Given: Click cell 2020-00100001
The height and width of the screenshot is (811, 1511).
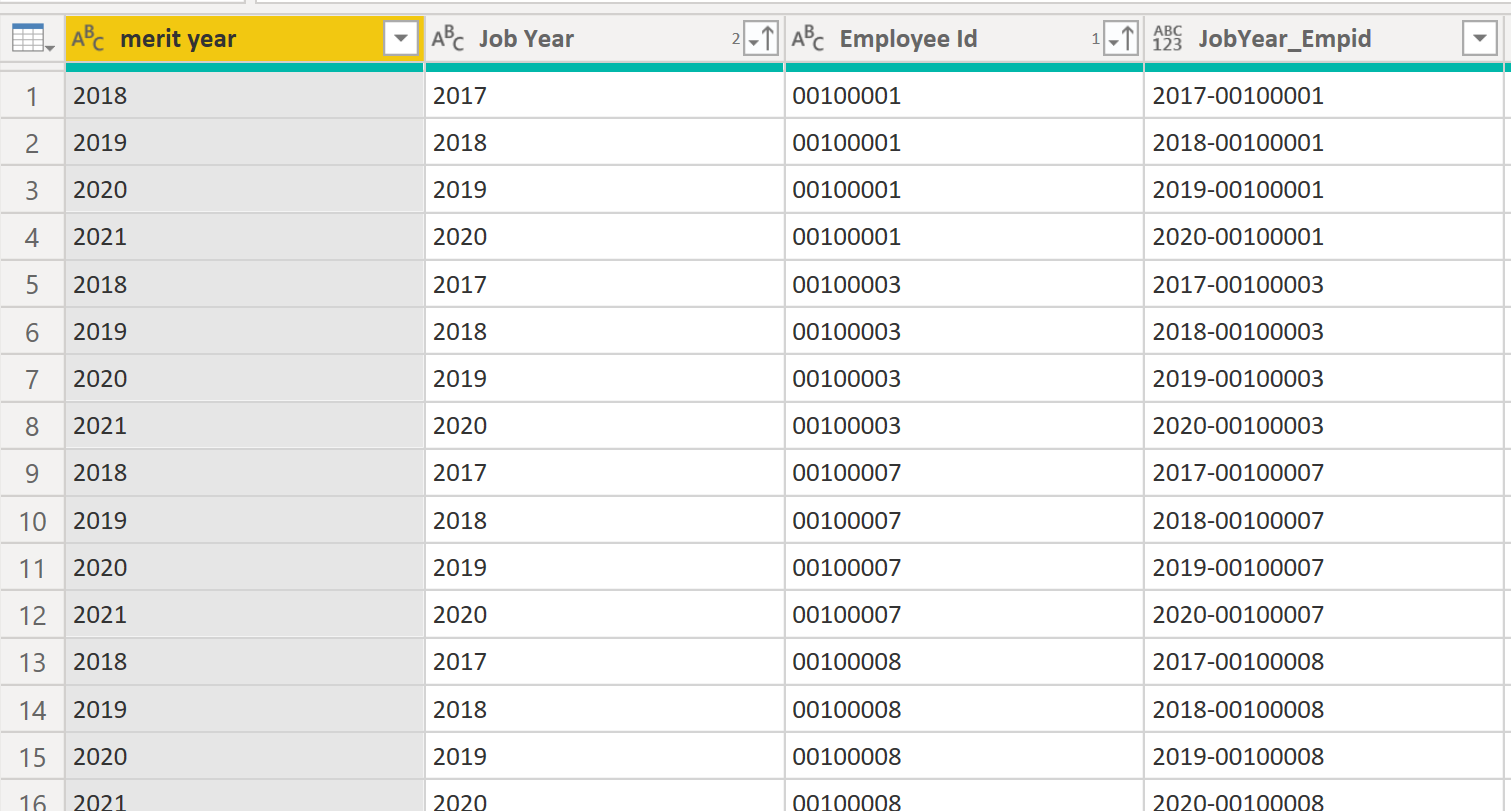Looking at the screenshot, I should pyautogui.click(x=1325, y=237).
